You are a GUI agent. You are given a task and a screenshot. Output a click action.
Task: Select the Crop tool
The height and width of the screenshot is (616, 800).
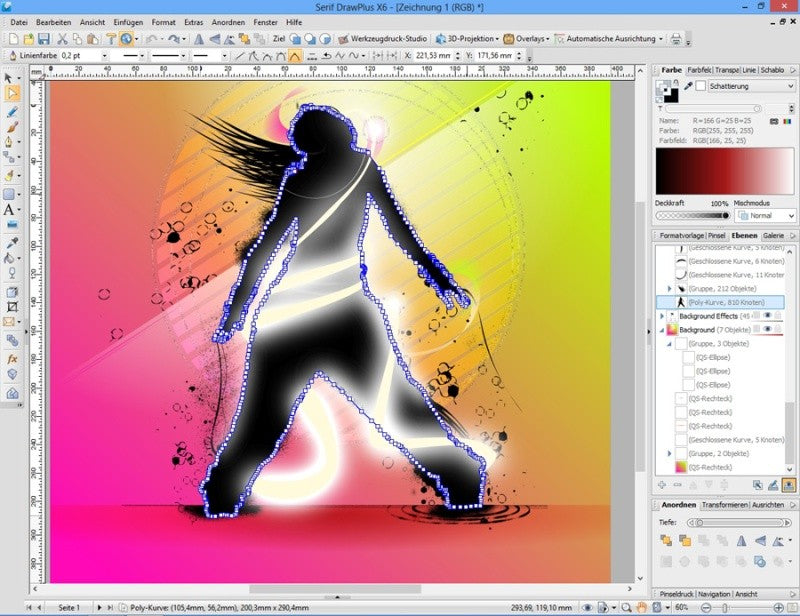[12, 307]
